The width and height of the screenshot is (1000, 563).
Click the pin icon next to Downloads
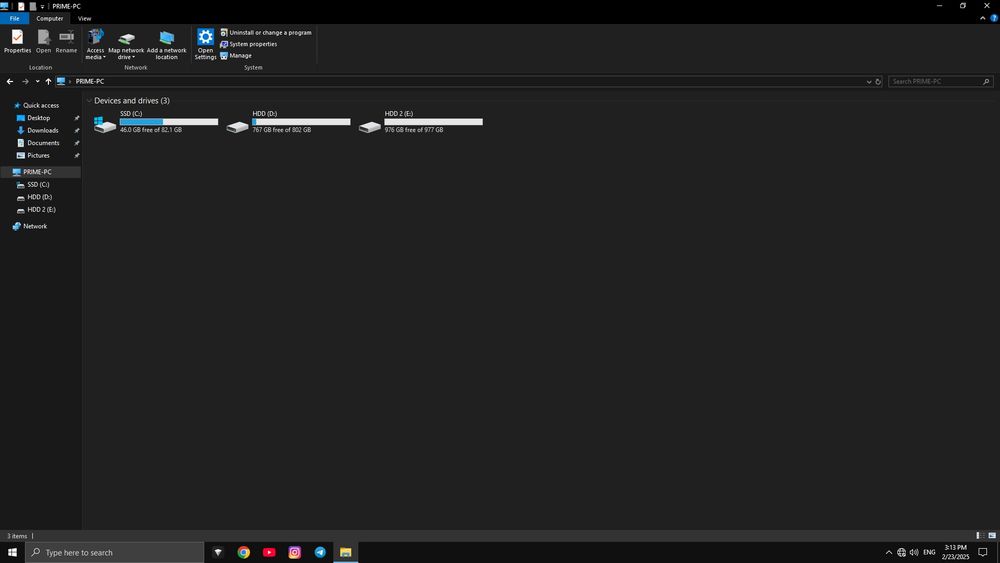coord(77,131)
